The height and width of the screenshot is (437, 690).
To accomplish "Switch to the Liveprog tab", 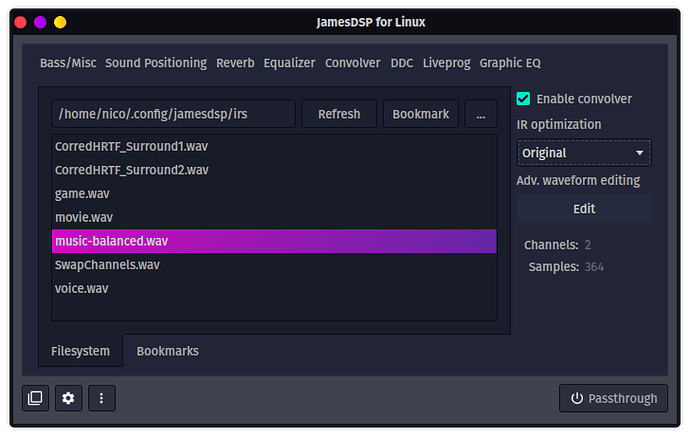I will (446, 63).
